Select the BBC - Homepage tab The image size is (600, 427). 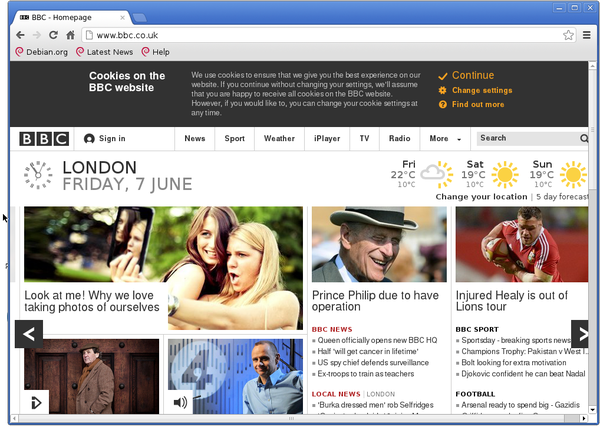(x=71, y=17)
